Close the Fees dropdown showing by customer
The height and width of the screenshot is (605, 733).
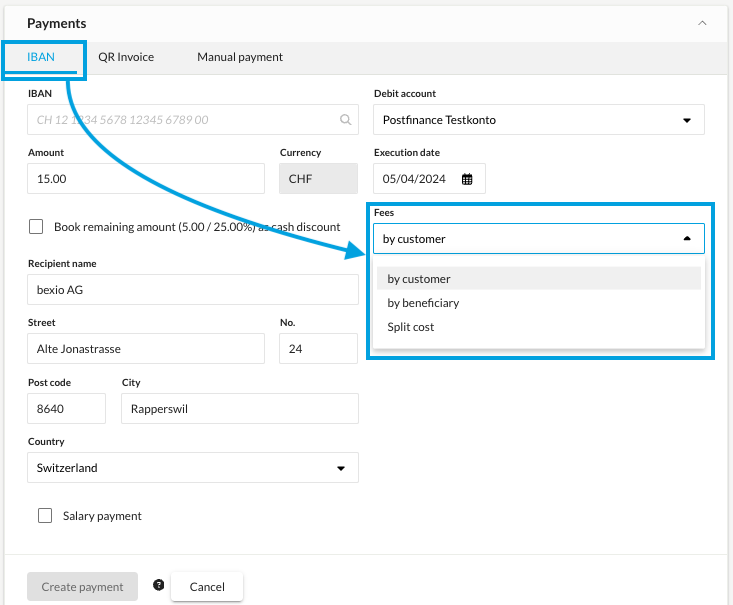(539, 239)
